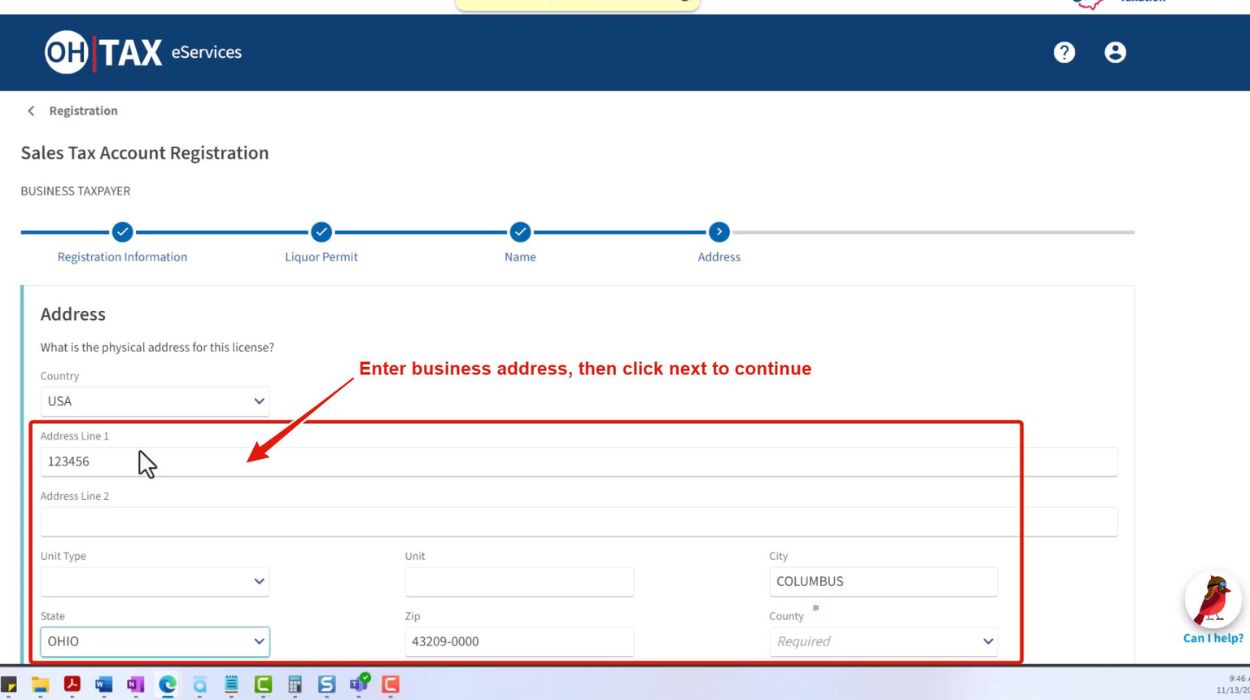Click the red bird help assistant

pos(1212,602)
